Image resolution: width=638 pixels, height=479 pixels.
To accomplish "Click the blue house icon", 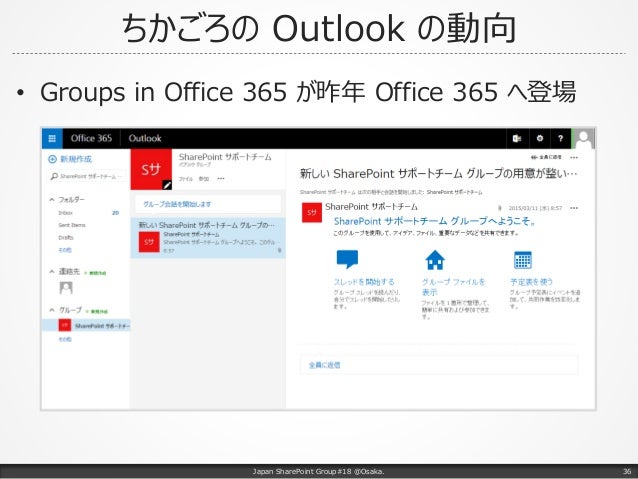I will [435, 260].
